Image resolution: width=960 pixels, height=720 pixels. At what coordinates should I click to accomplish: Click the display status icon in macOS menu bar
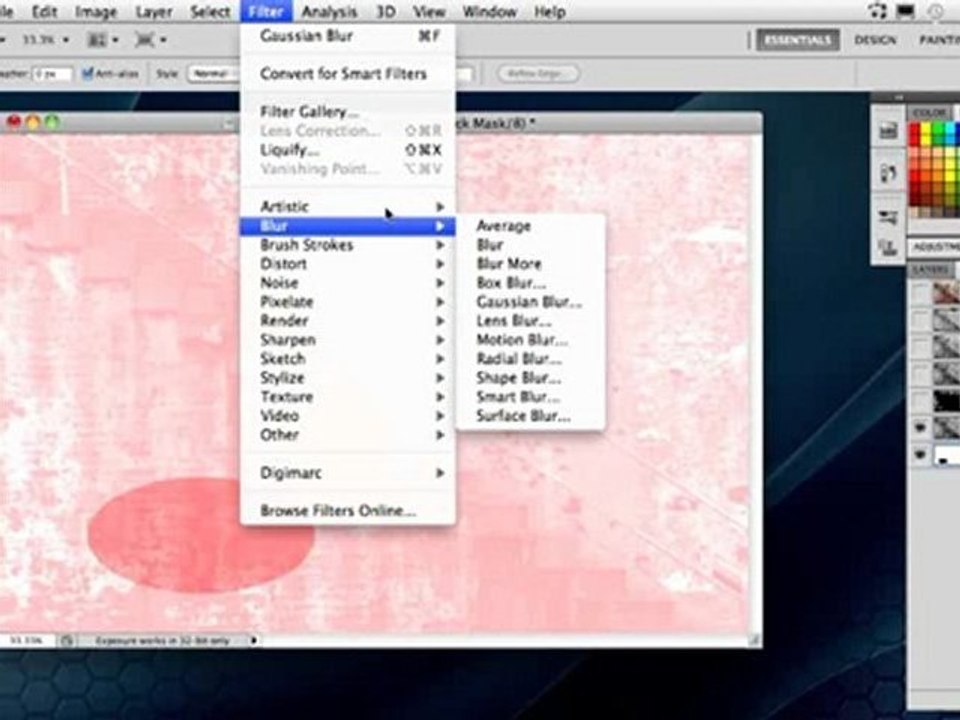[906, 11]
